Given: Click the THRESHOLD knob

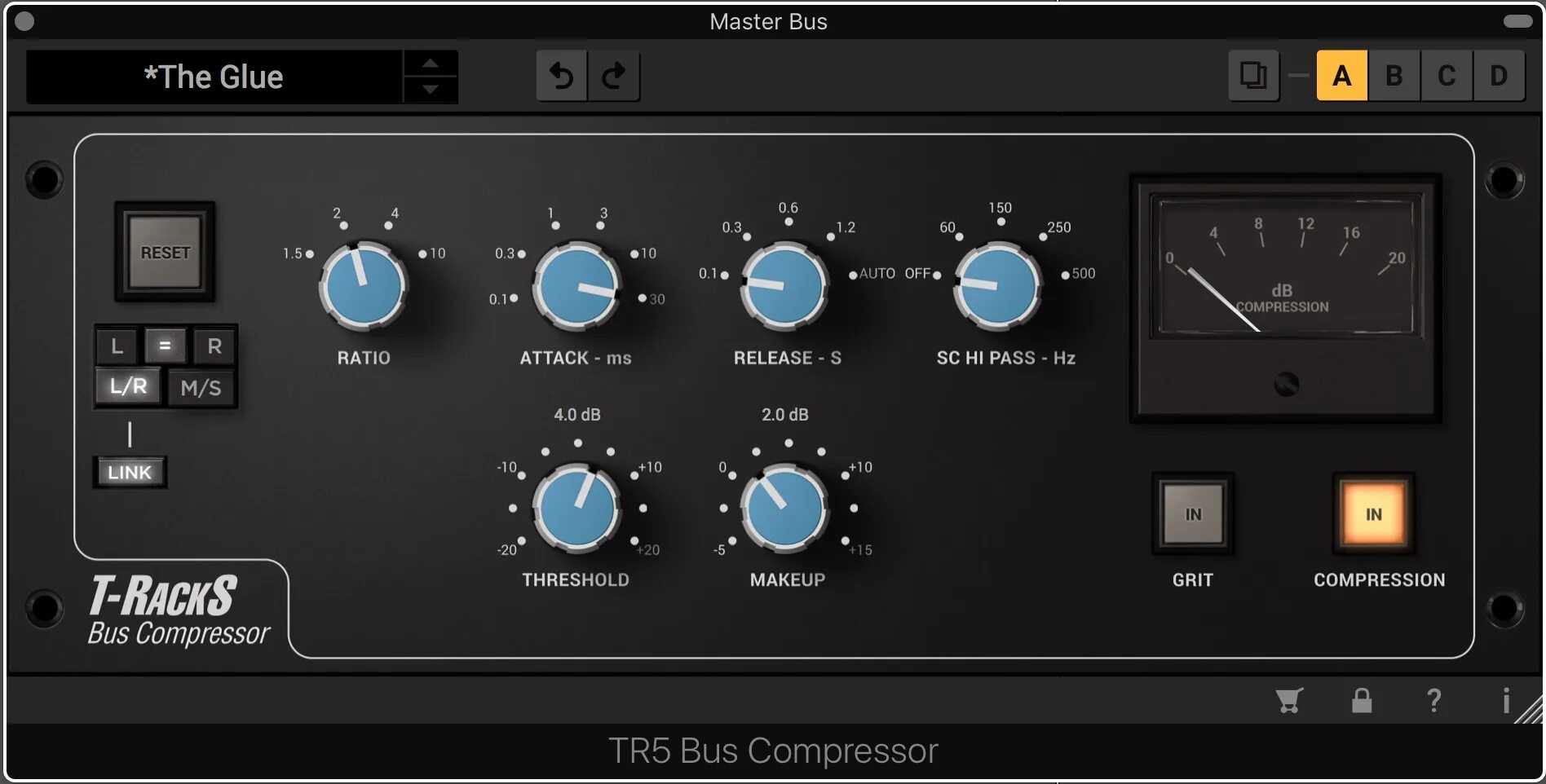Looking at the screenshot, I should [576, 509].
